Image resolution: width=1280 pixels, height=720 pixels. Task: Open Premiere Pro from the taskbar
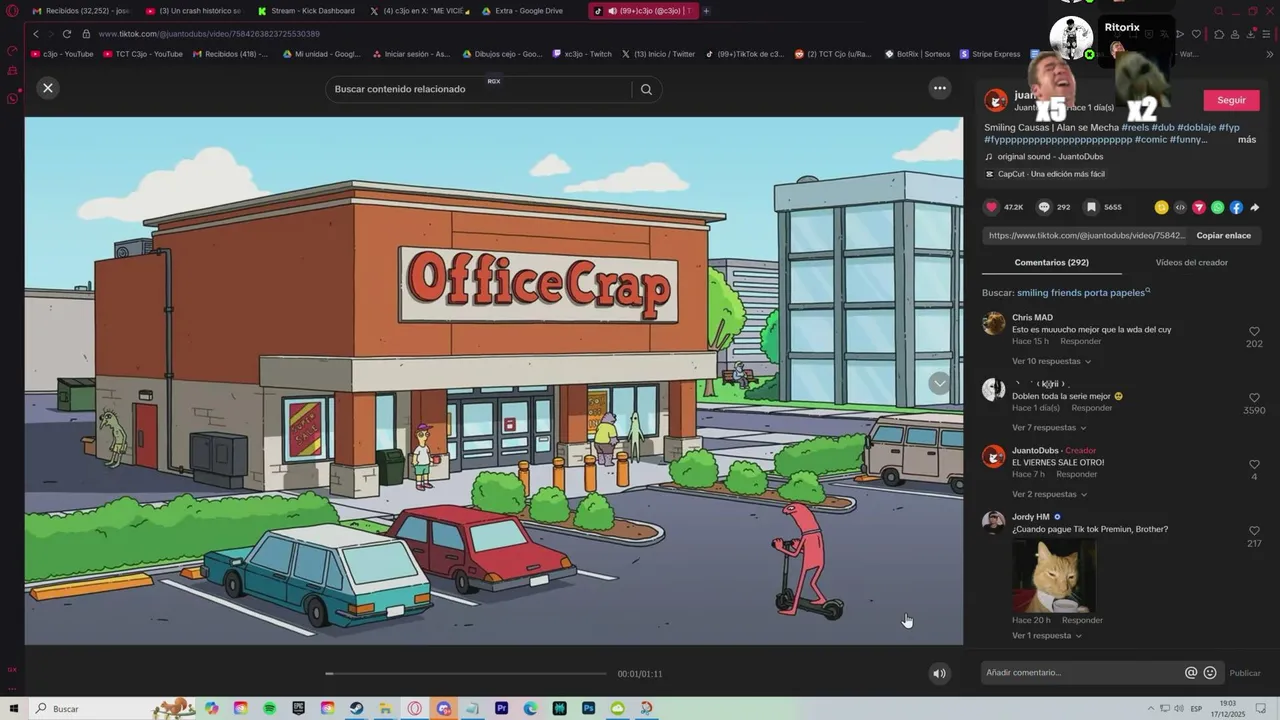501,708
